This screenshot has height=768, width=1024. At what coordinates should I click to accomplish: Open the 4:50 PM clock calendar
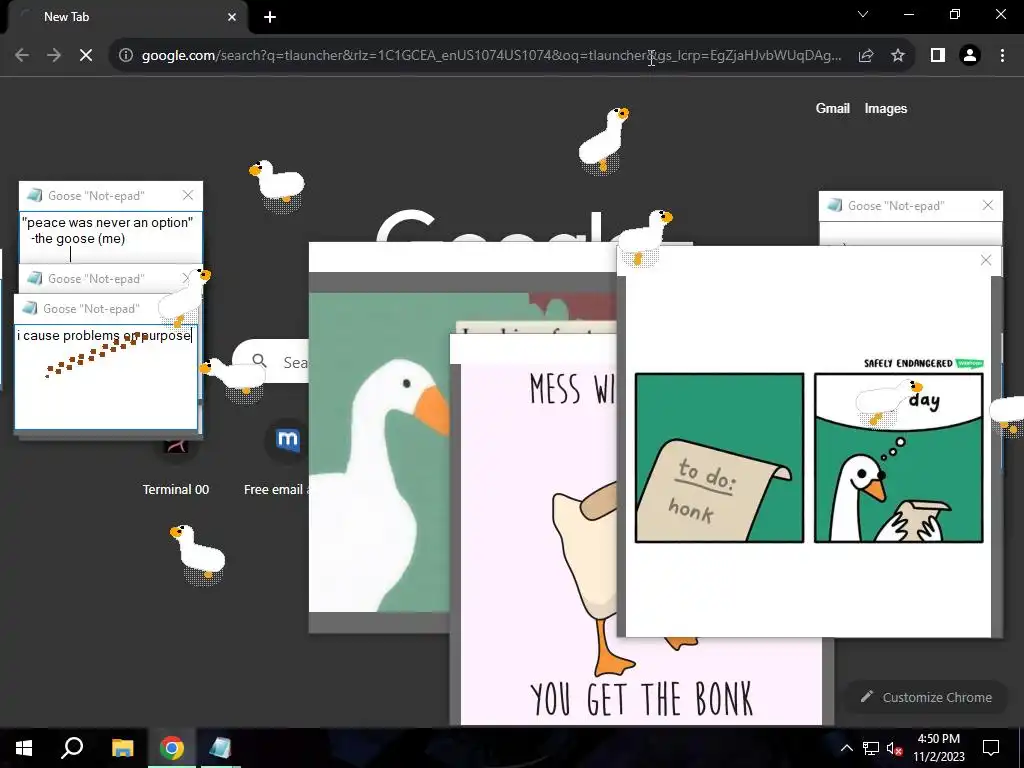(x=938, y=748)
